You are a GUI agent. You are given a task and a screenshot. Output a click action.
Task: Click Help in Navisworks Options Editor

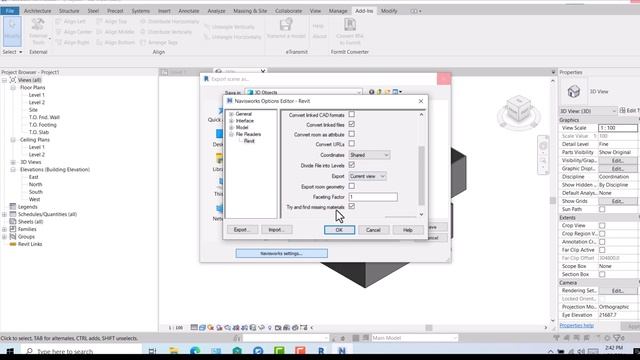click(407, 230)
